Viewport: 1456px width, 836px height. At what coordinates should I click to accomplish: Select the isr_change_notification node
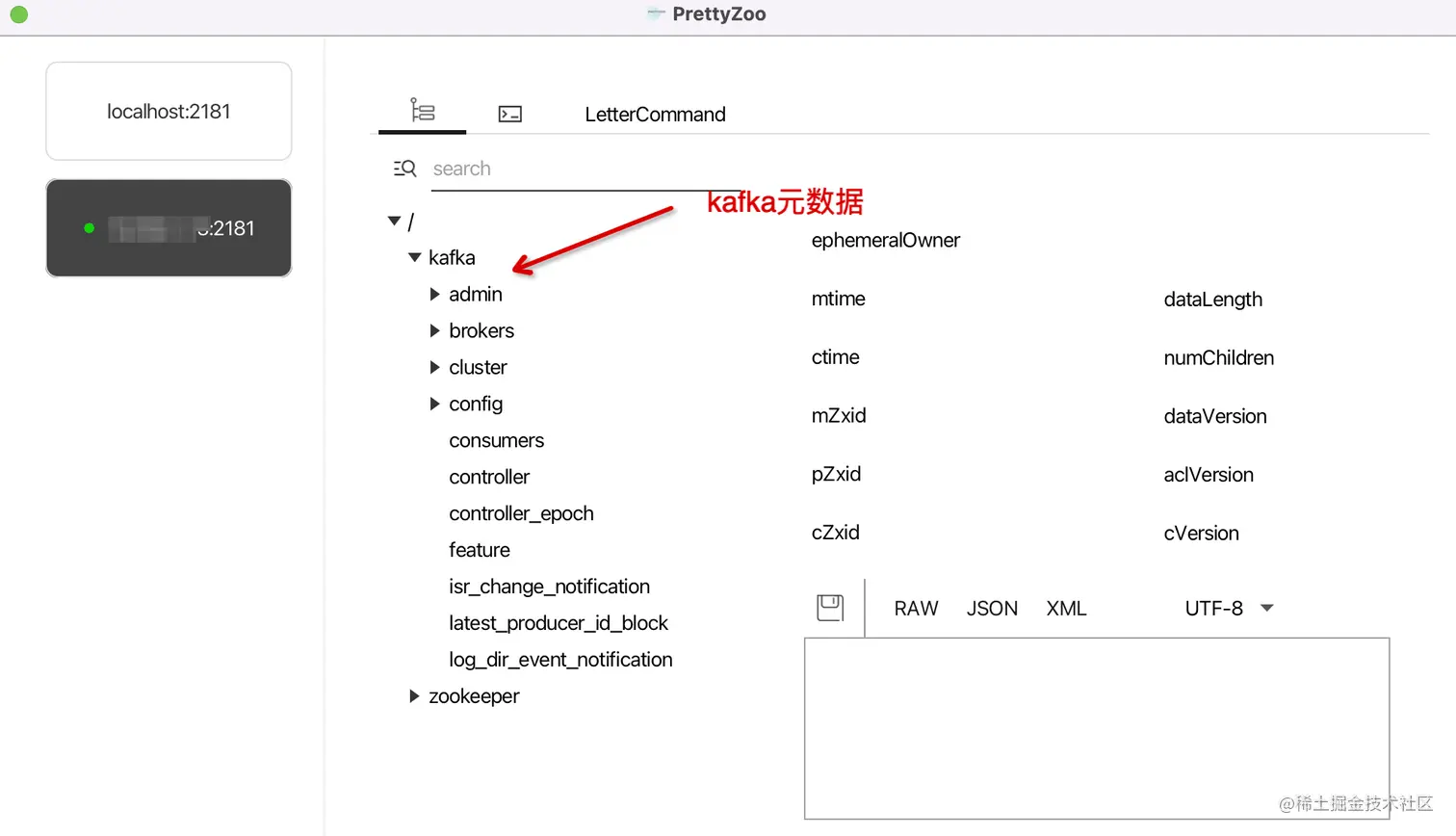coord(549,587)
